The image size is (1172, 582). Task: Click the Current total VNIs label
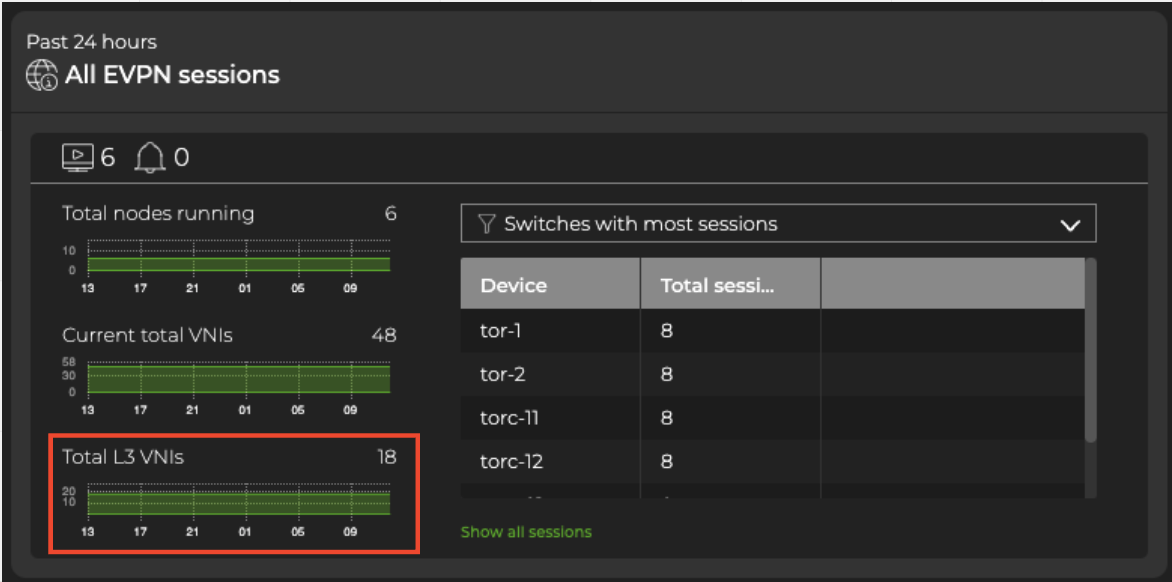pyautogui.click(x=147, y=335)
